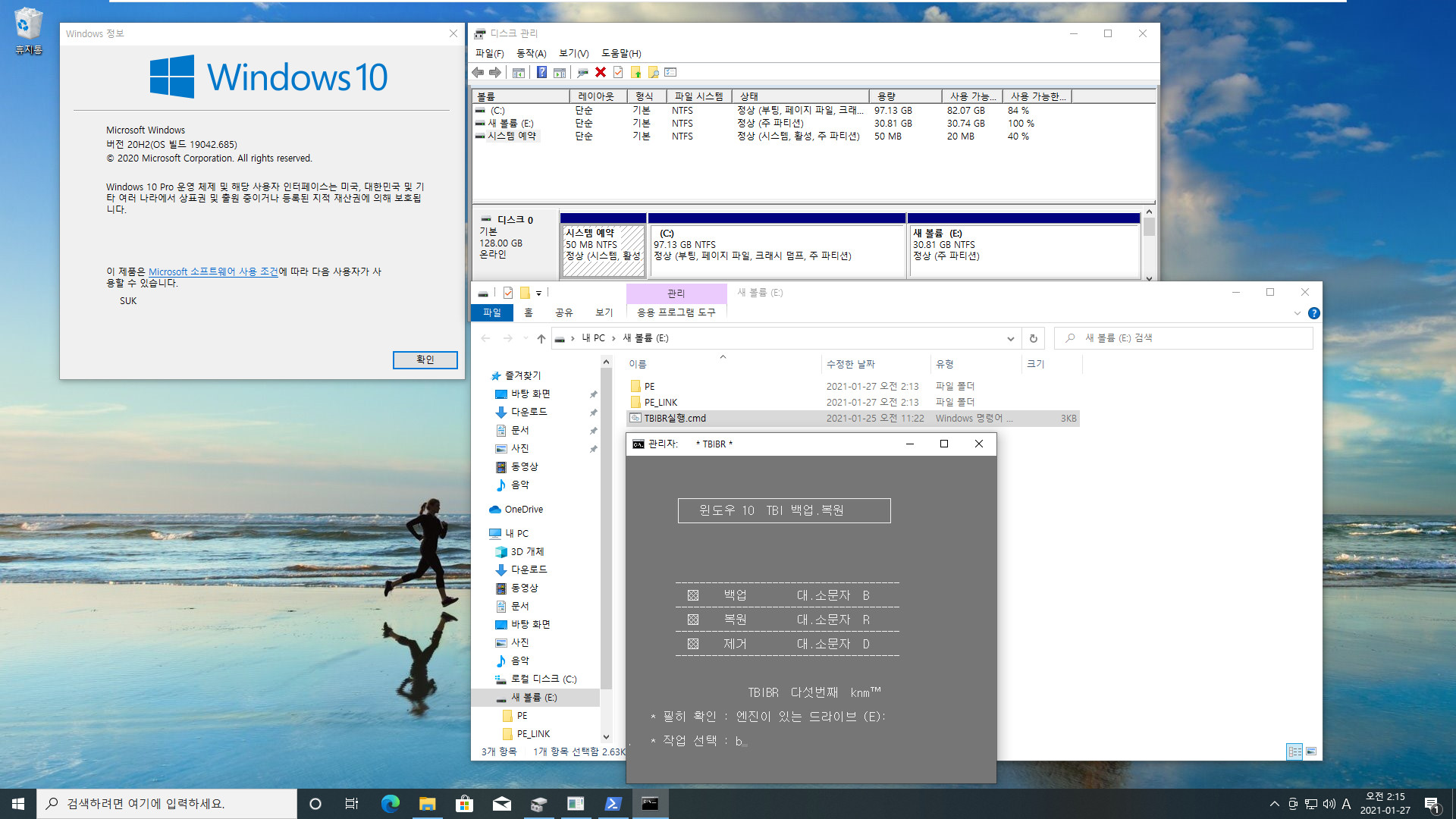Screen dimensions: 1456x819
Task: Toggle the action pane icon in Disk Management toolbar
Action: click(560, 72)
